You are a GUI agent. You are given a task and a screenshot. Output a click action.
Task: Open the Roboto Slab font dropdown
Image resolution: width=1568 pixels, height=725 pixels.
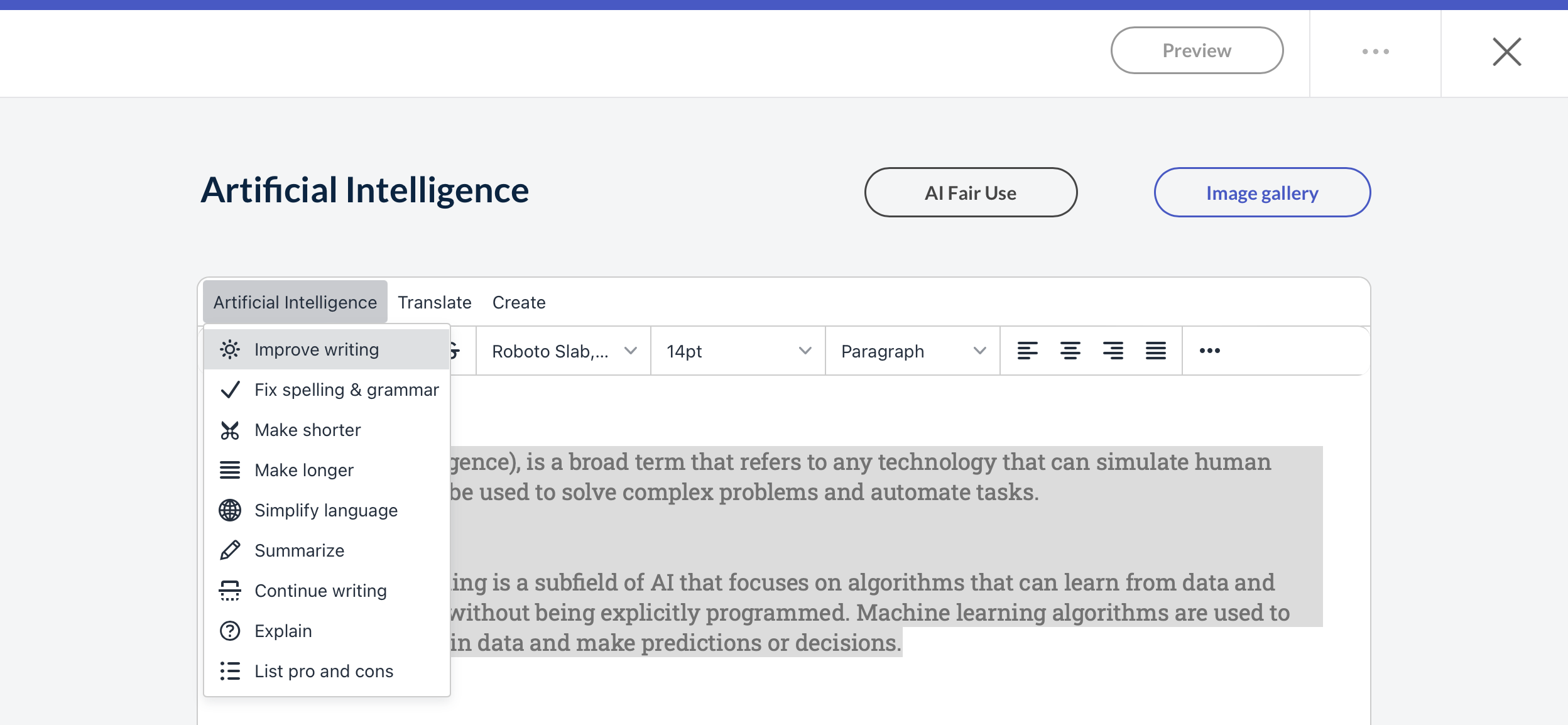(x=563, y=351)
